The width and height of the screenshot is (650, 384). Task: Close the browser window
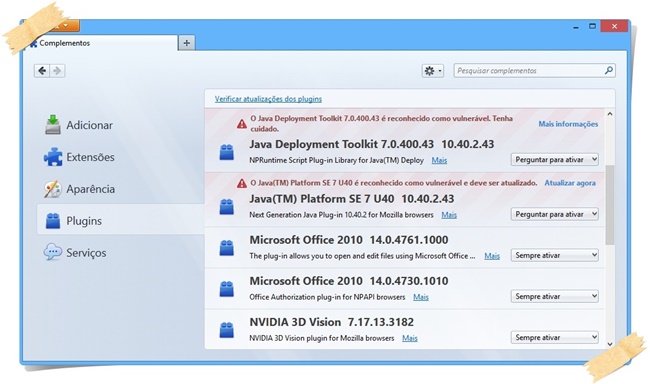coord(614,26)
